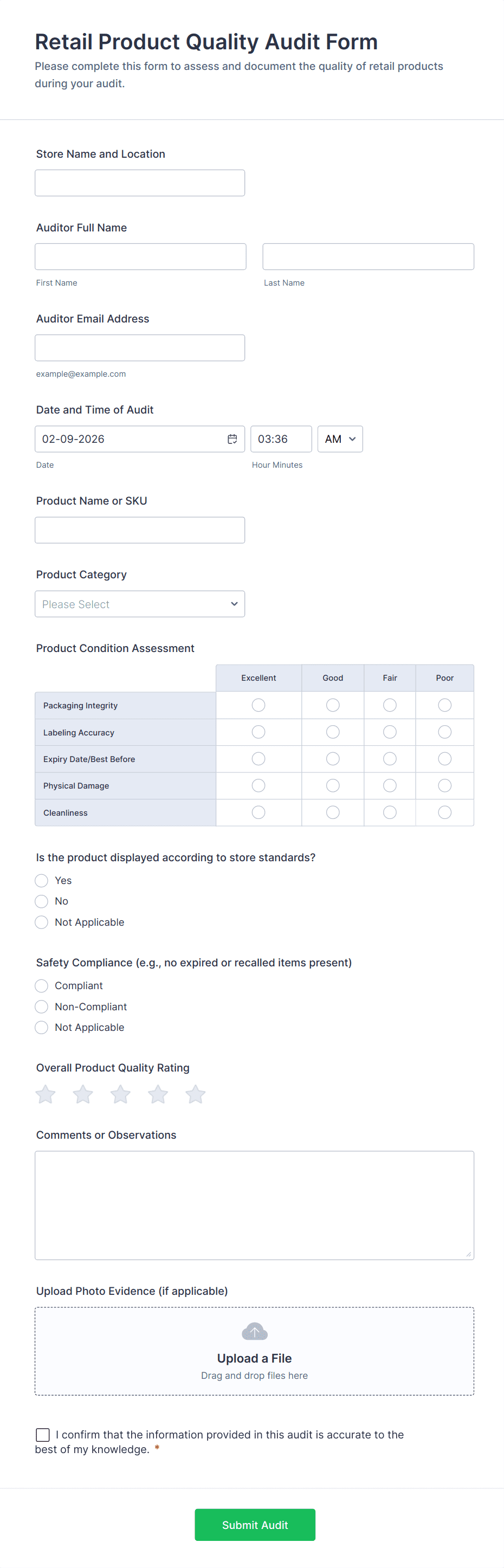
Task: Click the Auditor Last Name field
Action: coord(369,256)
